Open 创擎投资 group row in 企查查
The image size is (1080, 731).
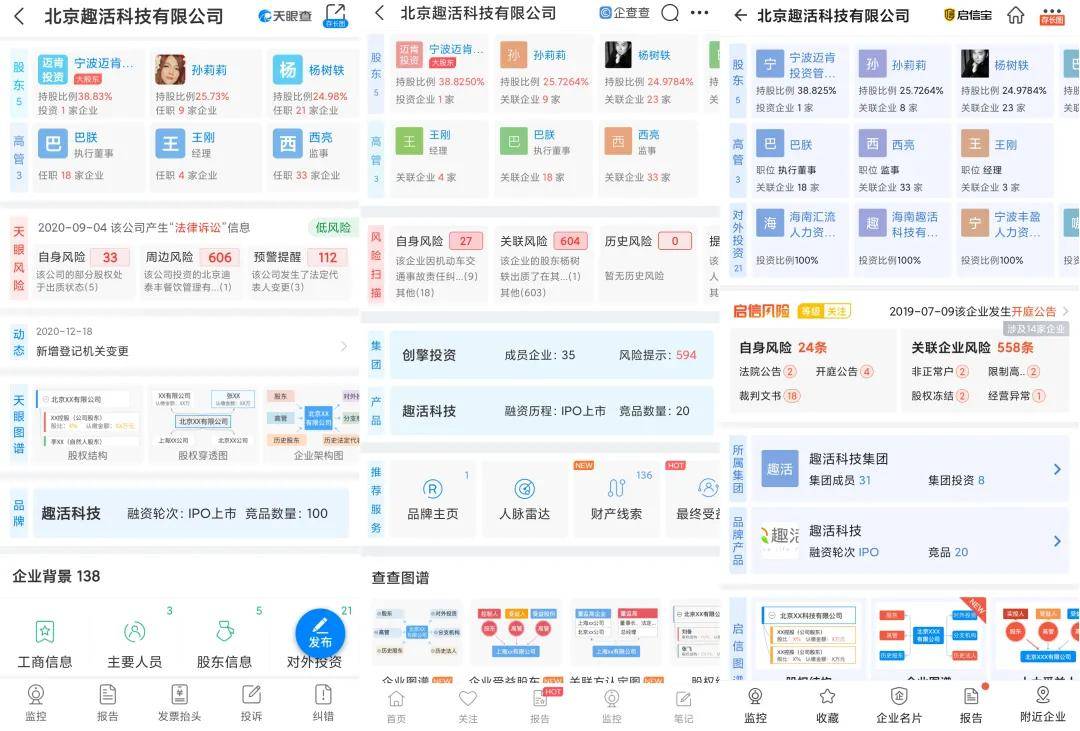[x=551, y=355]
